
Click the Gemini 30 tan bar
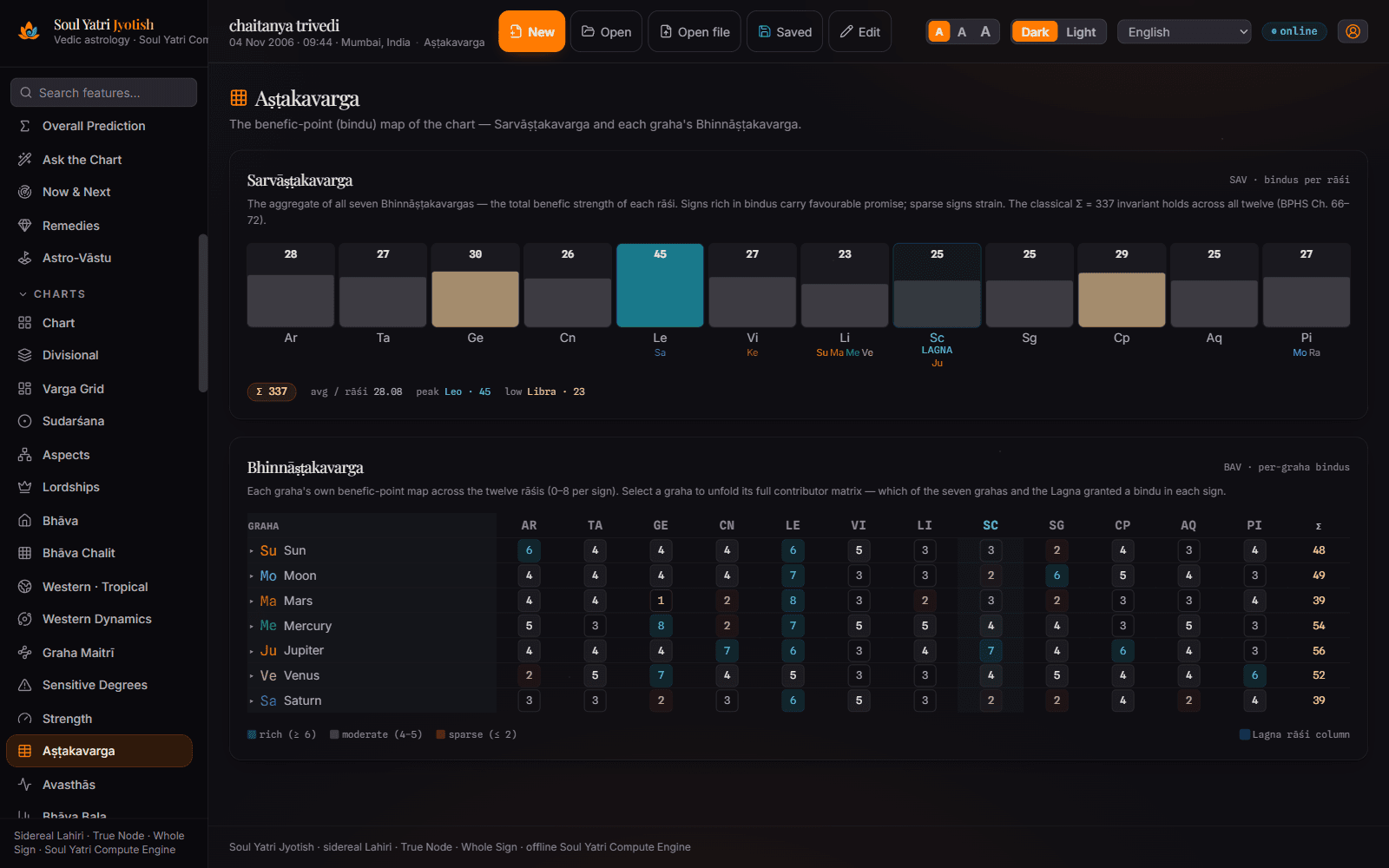[475, 299]
